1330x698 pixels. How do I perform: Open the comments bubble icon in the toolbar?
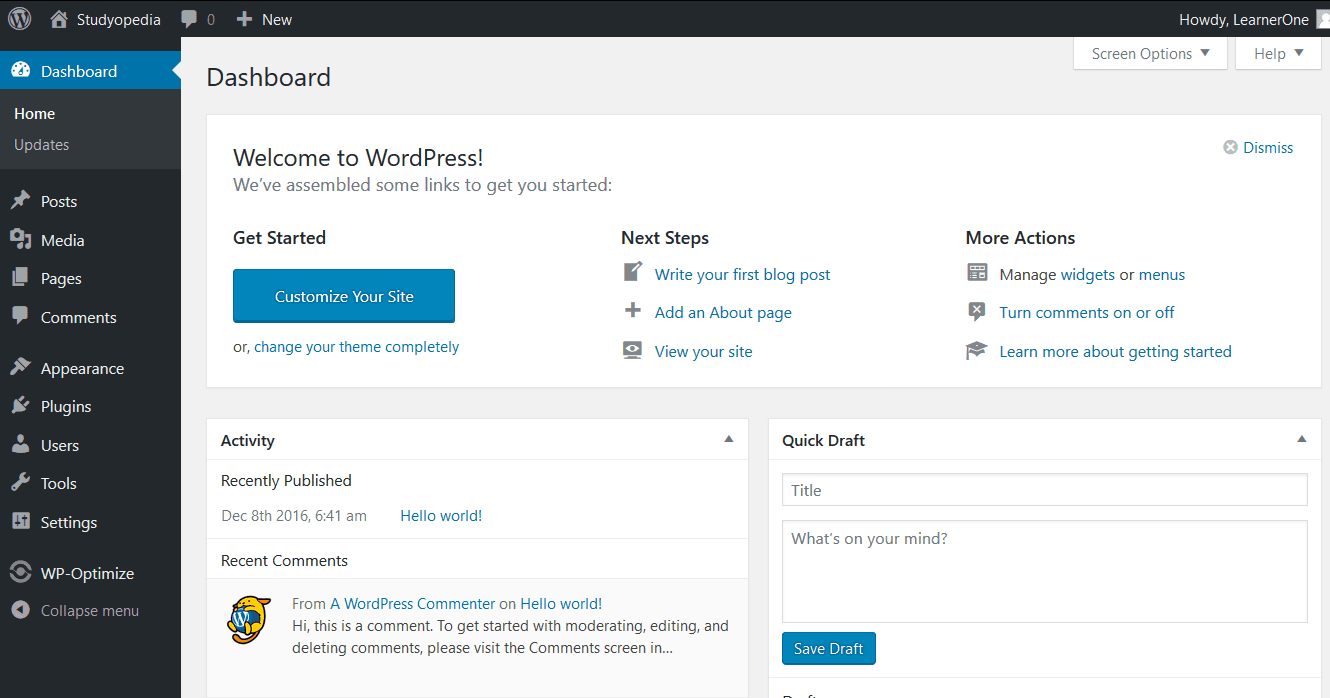coord(190,18)
